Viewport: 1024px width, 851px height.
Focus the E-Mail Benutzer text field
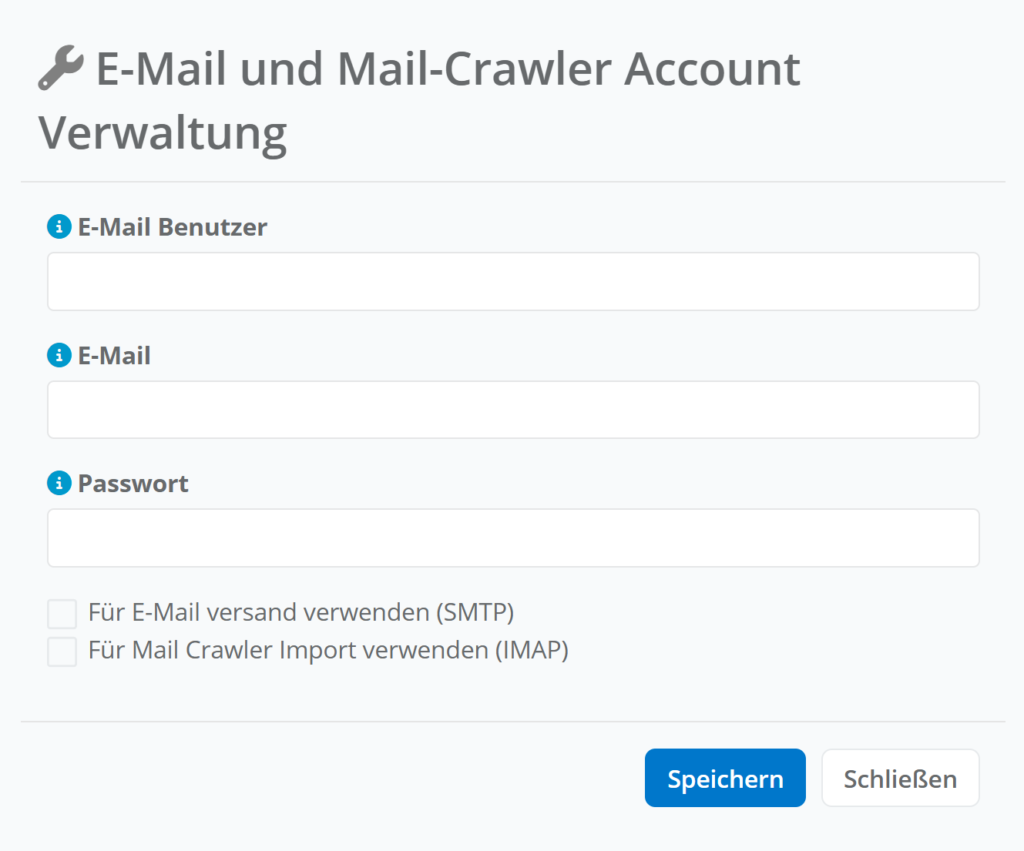(513, 281)
